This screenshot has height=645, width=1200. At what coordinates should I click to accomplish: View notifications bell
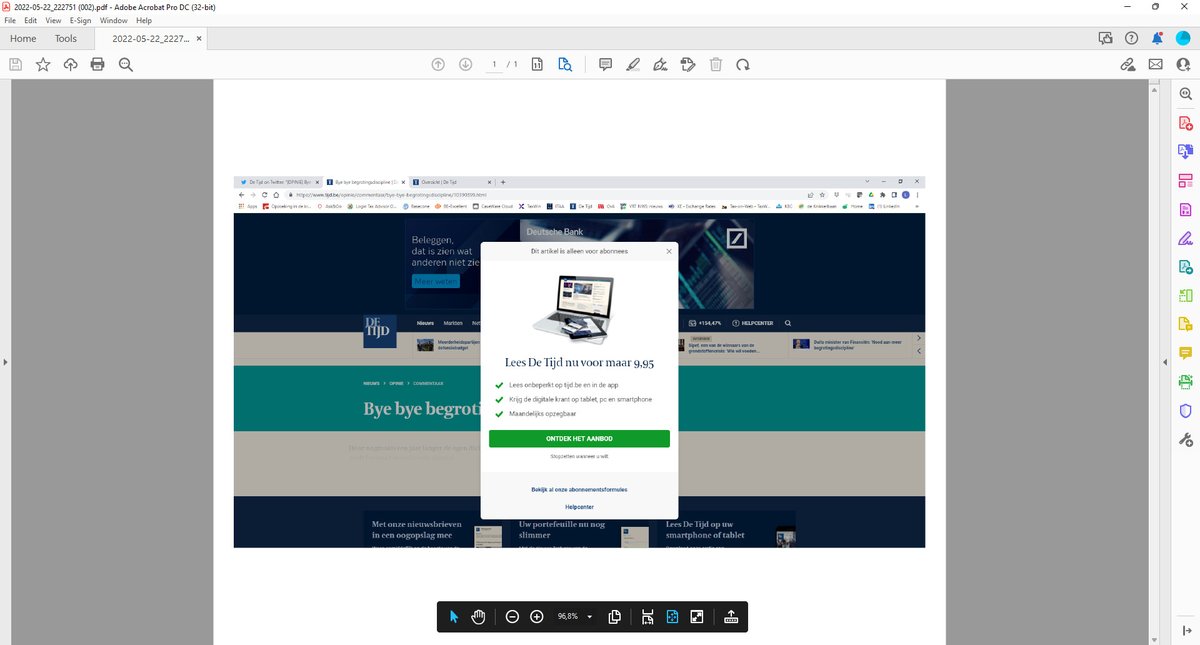[x=1157, y=38]
